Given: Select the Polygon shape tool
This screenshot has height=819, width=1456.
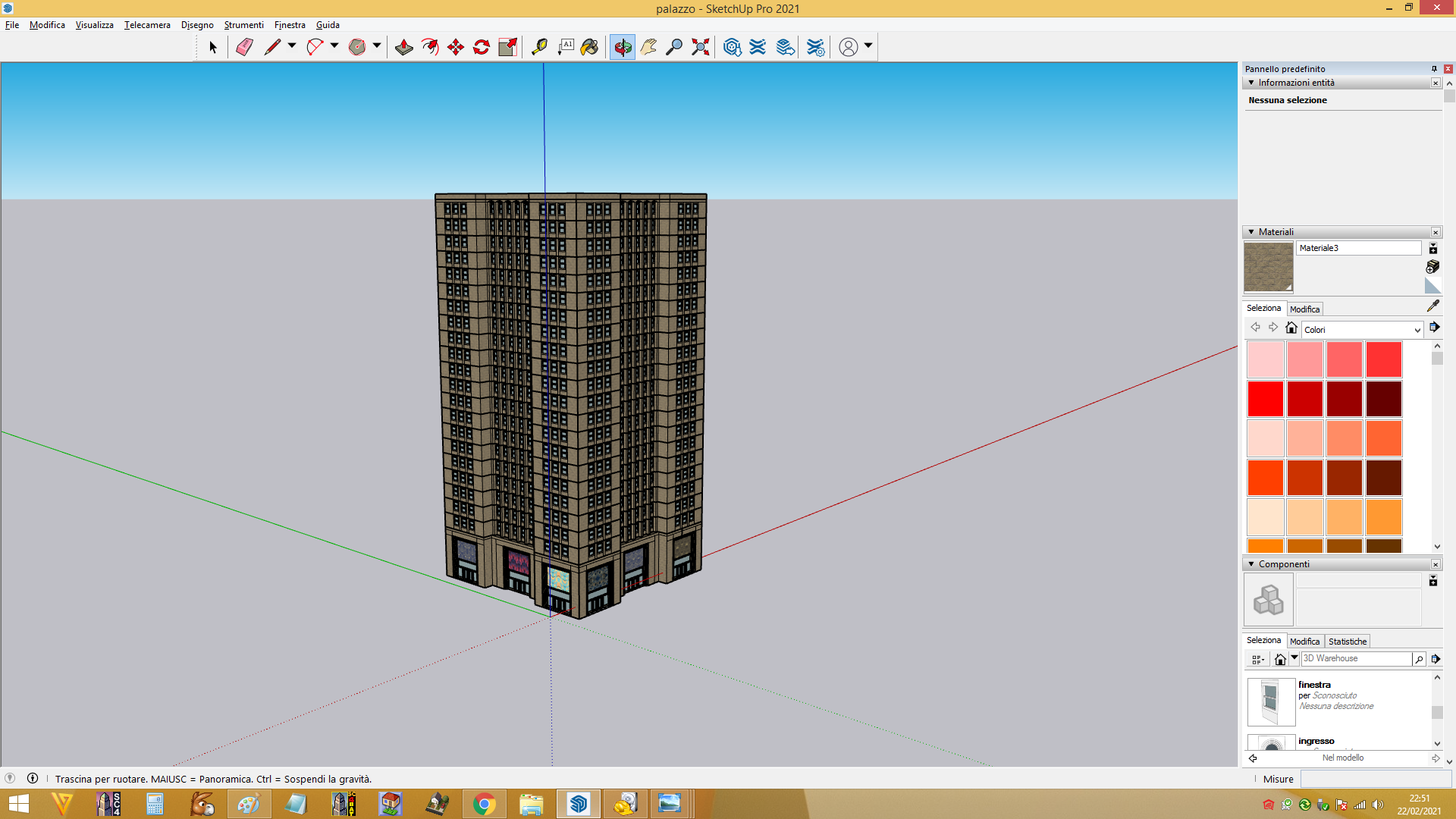Looking at the screenshot, I should pos(357,47).
